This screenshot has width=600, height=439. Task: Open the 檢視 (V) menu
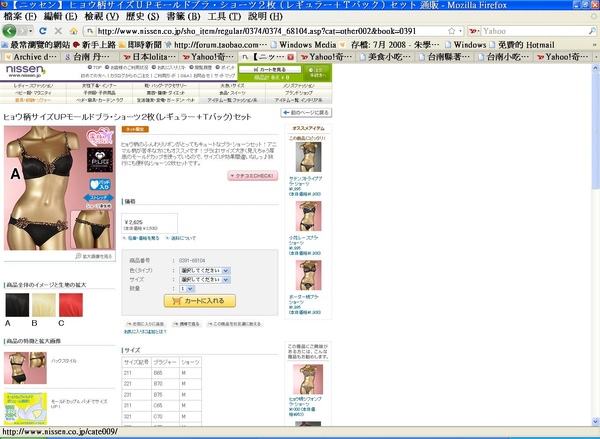pyautogui.click(x=101, y=17)
